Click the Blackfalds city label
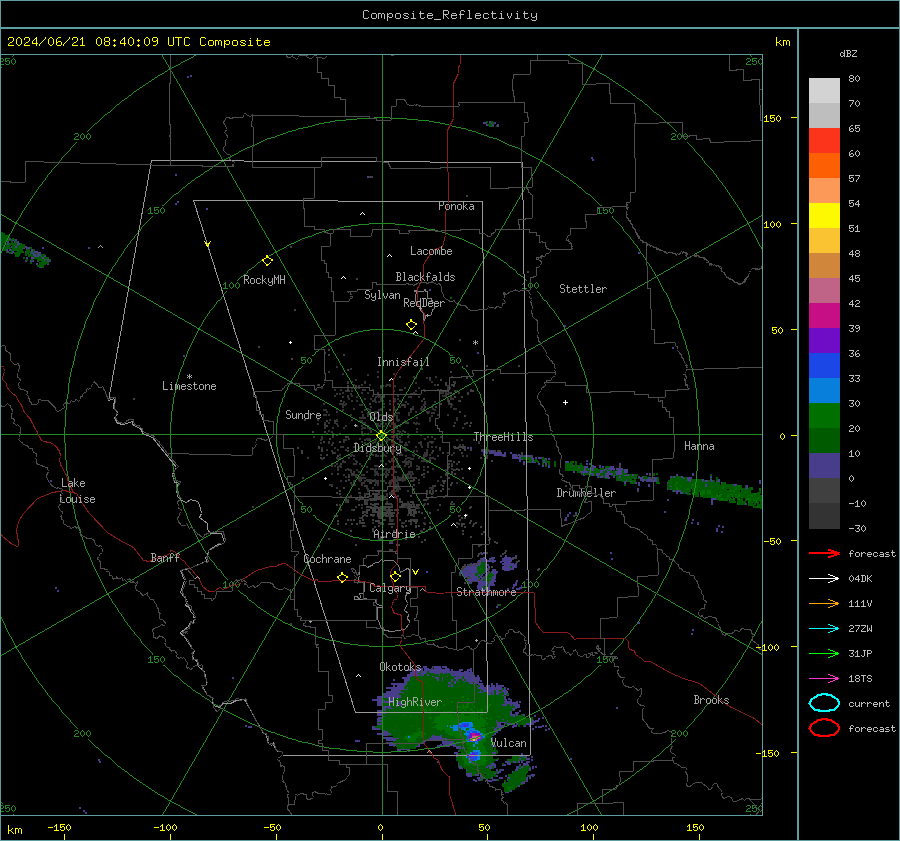This screenshot has width=900, height=841. (425, 277)
